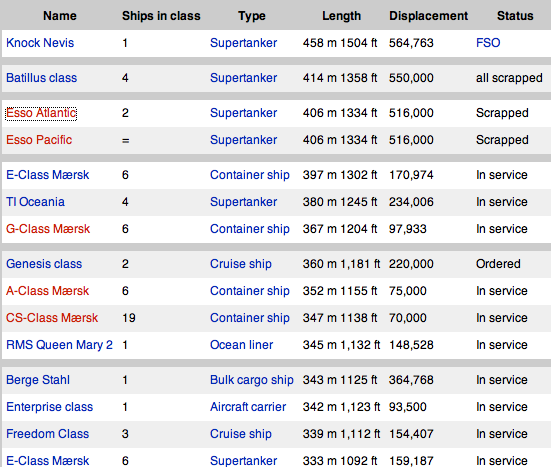Click the Displacement column header
Viewport: 551px width, 467px height.
(x=428, y=16)
